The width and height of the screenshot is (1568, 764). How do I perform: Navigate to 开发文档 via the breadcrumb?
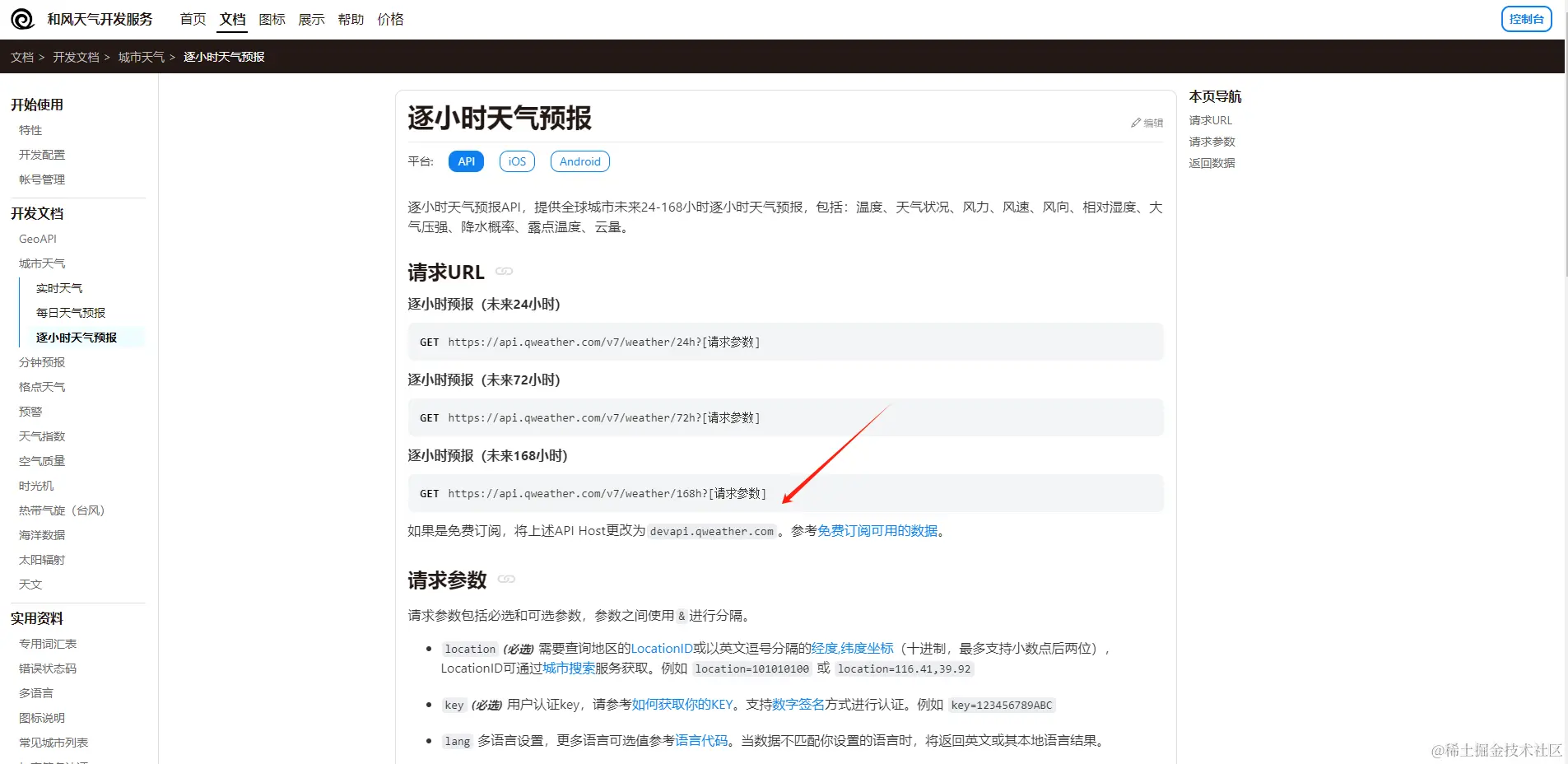76,56
